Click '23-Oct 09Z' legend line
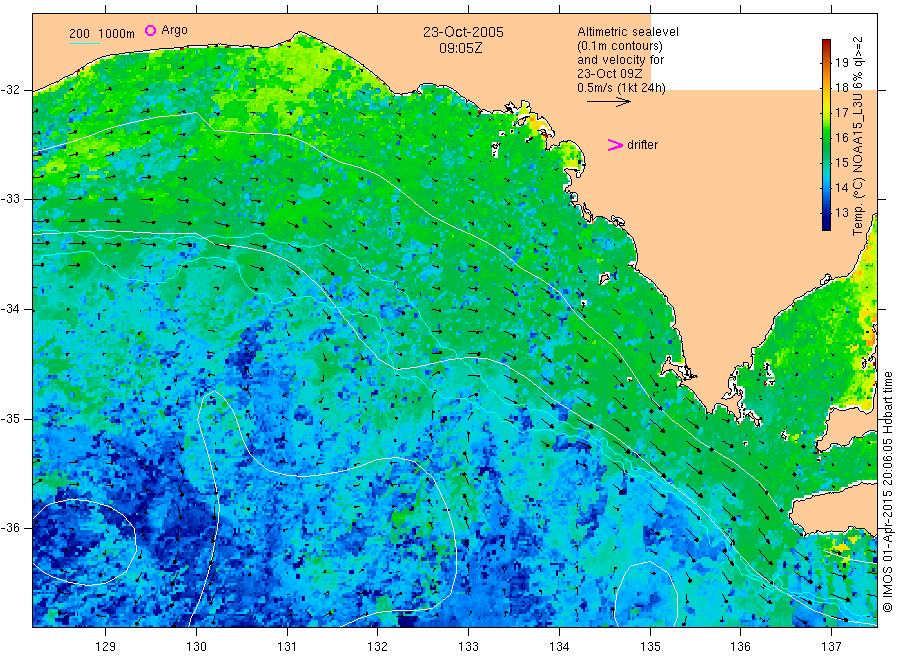Viewport: 900px width, 660px height. 610,74
